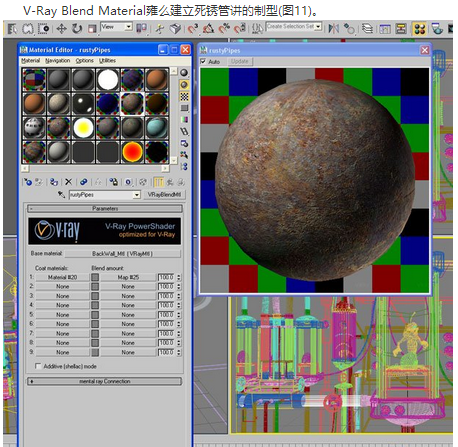Toggle the Percent Snap icon
The height and width of the screenshot is (447, 458).
224,29
